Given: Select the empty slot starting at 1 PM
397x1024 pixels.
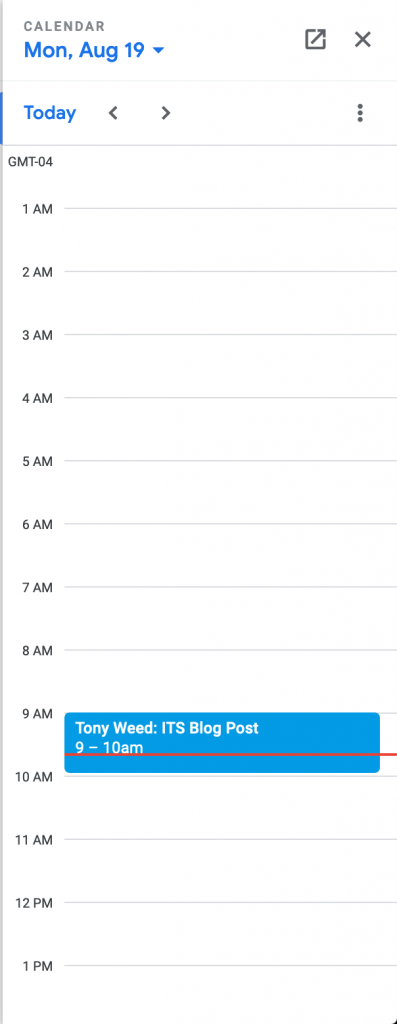Looking at the screenshot, I should 230,994.
